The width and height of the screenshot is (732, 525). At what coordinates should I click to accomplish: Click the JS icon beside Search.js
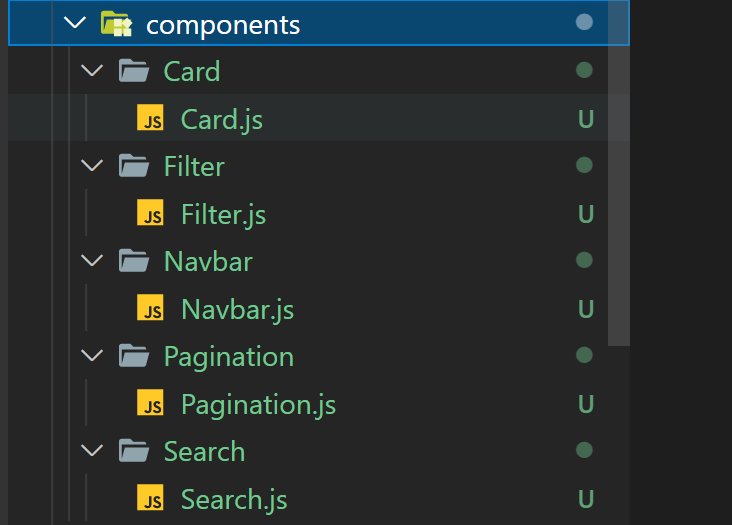tap(150, 497)
